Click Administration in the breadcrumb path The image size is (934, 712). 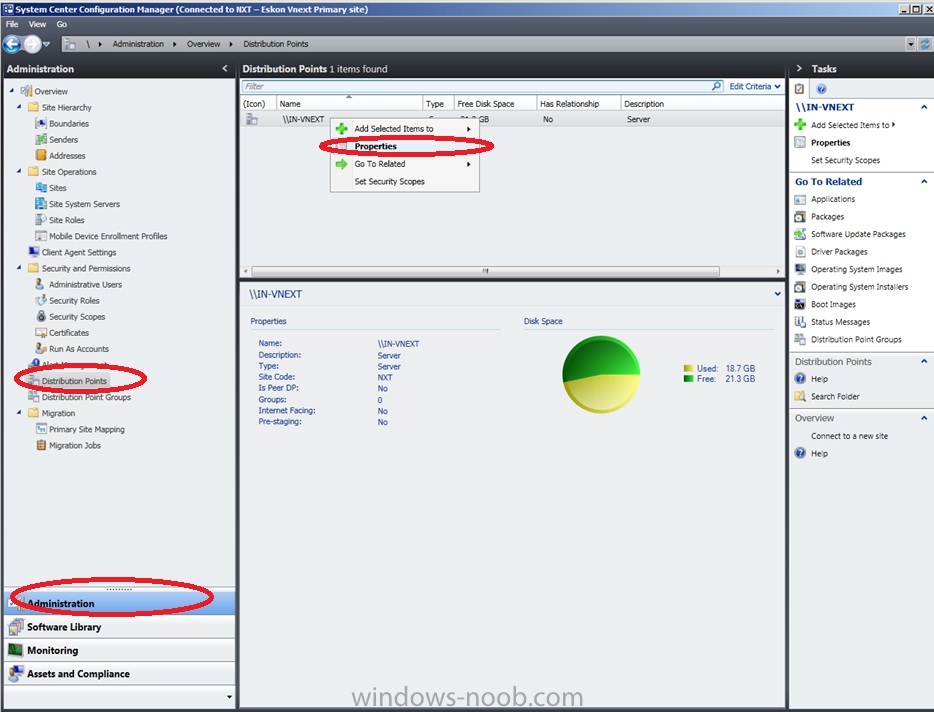(x=138, y=44)
